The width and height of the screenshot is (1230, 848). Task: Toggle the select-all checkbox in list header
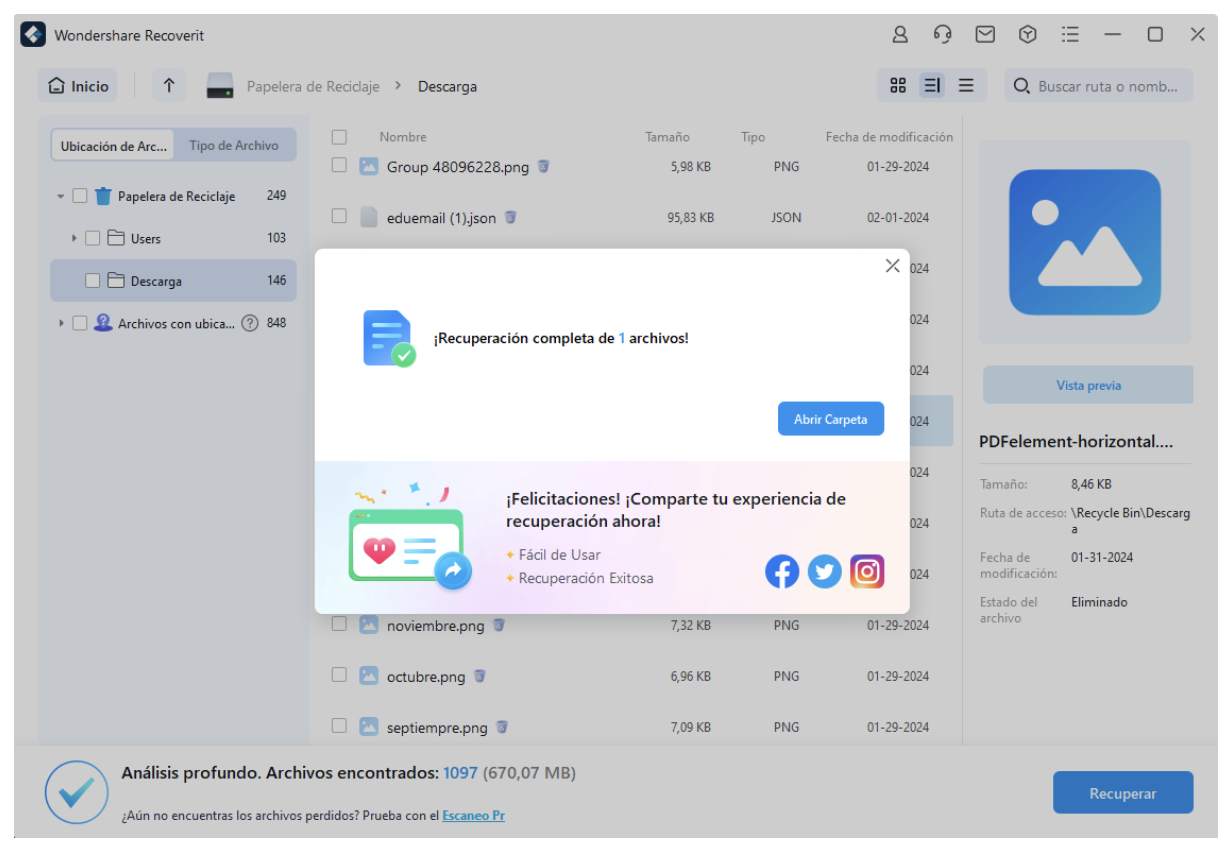[x=339, y=137]
